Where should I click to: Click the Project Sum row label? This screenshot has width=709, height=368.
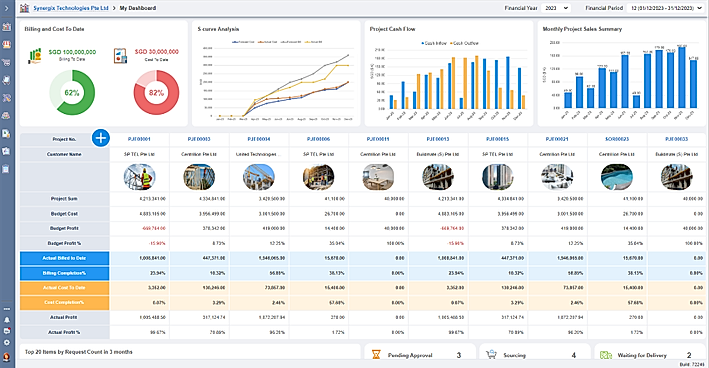(x=64, y=198)
